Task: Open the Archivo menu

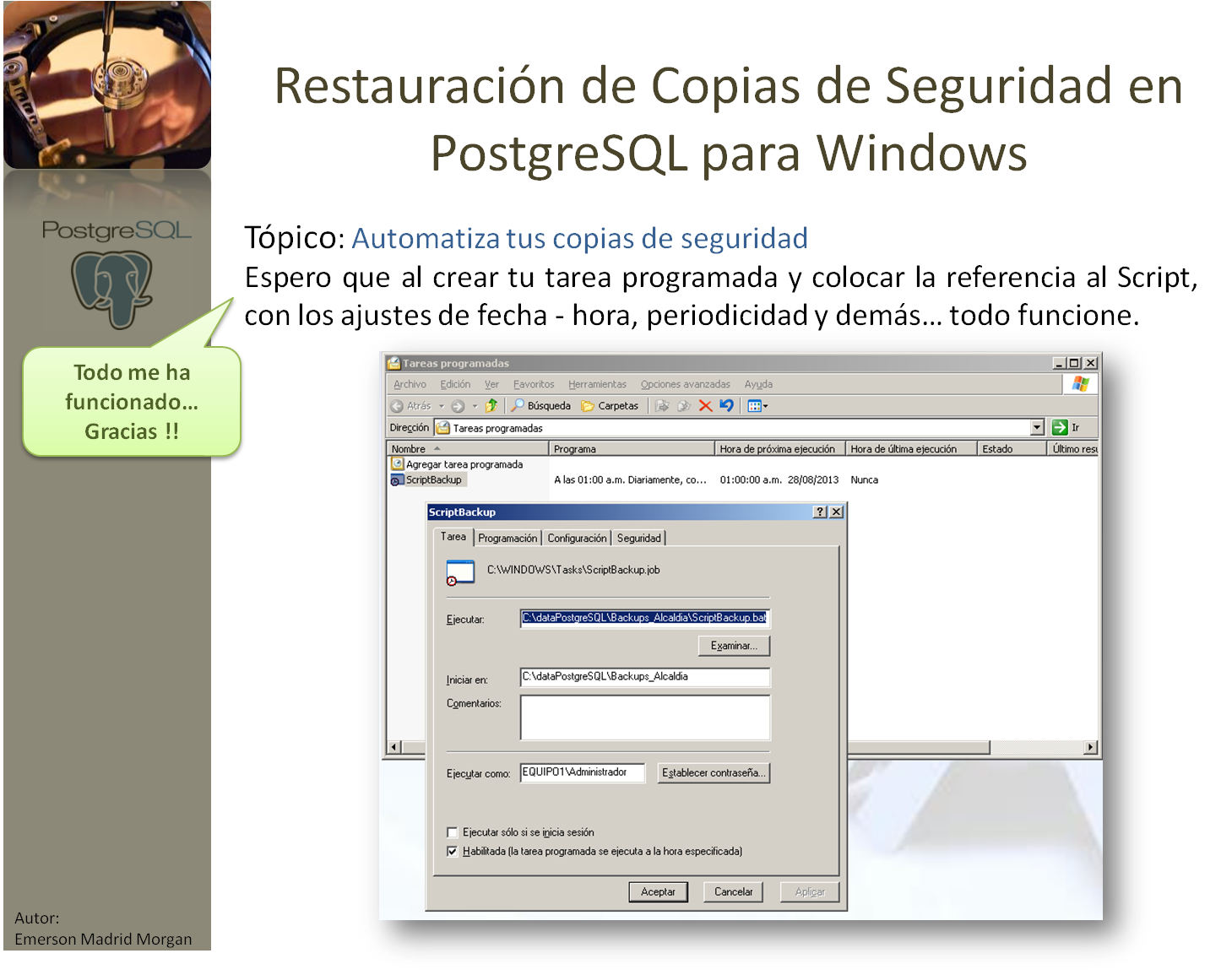Action: coord(410,384)
